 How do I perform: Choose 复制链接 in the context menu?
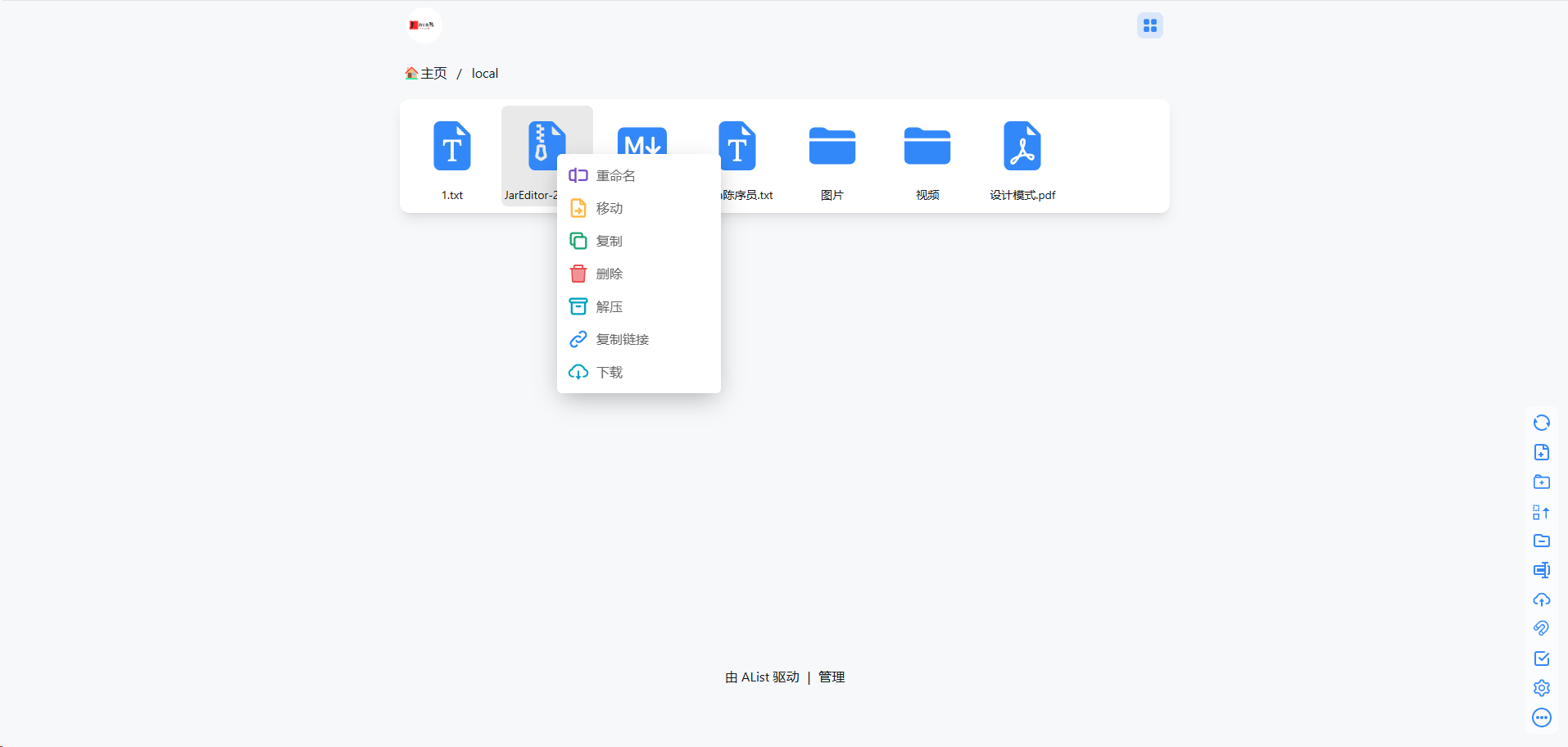[x=639, y=339]
